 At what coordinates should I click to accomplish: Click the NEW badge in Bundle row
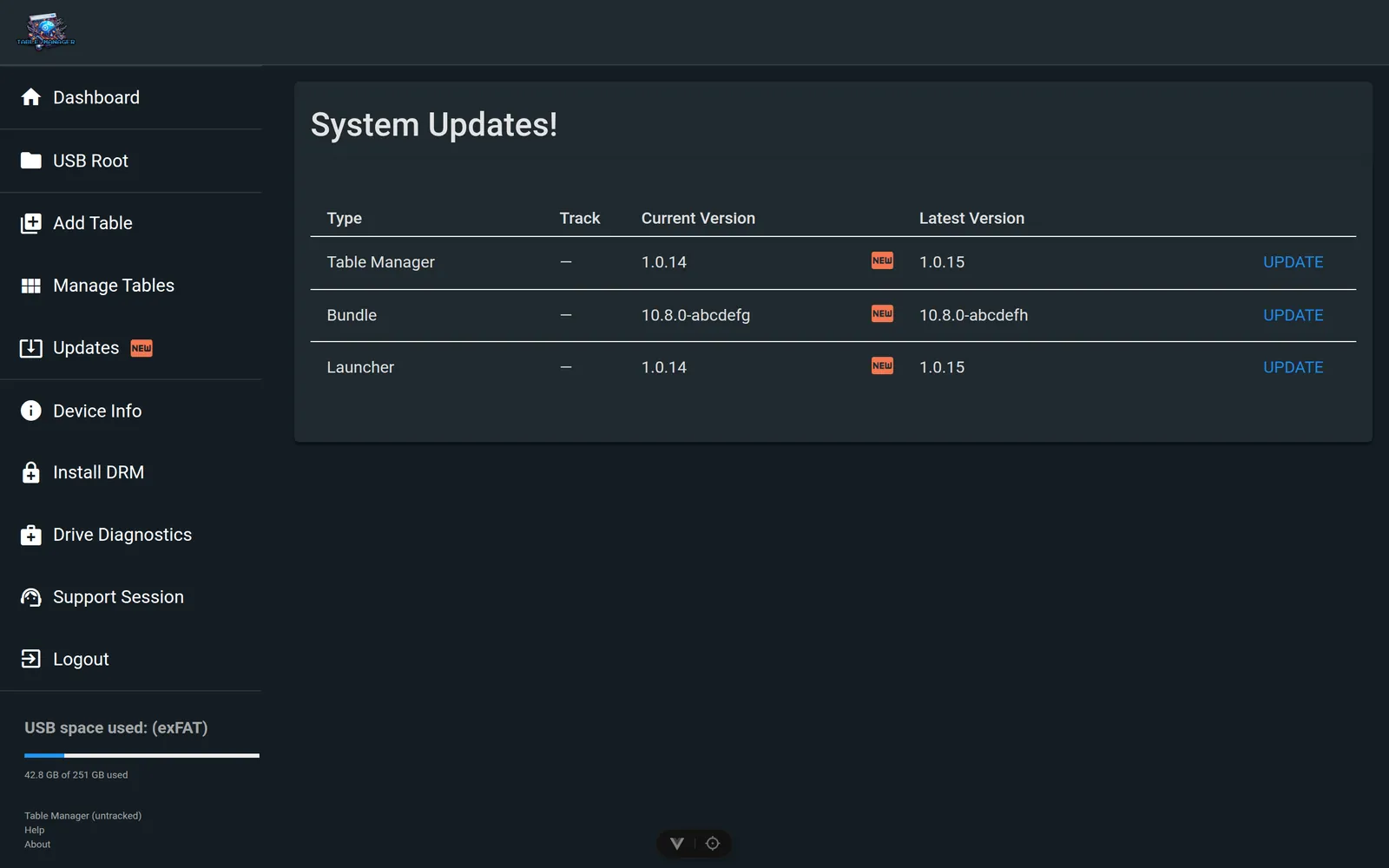[x=882, y=313]
